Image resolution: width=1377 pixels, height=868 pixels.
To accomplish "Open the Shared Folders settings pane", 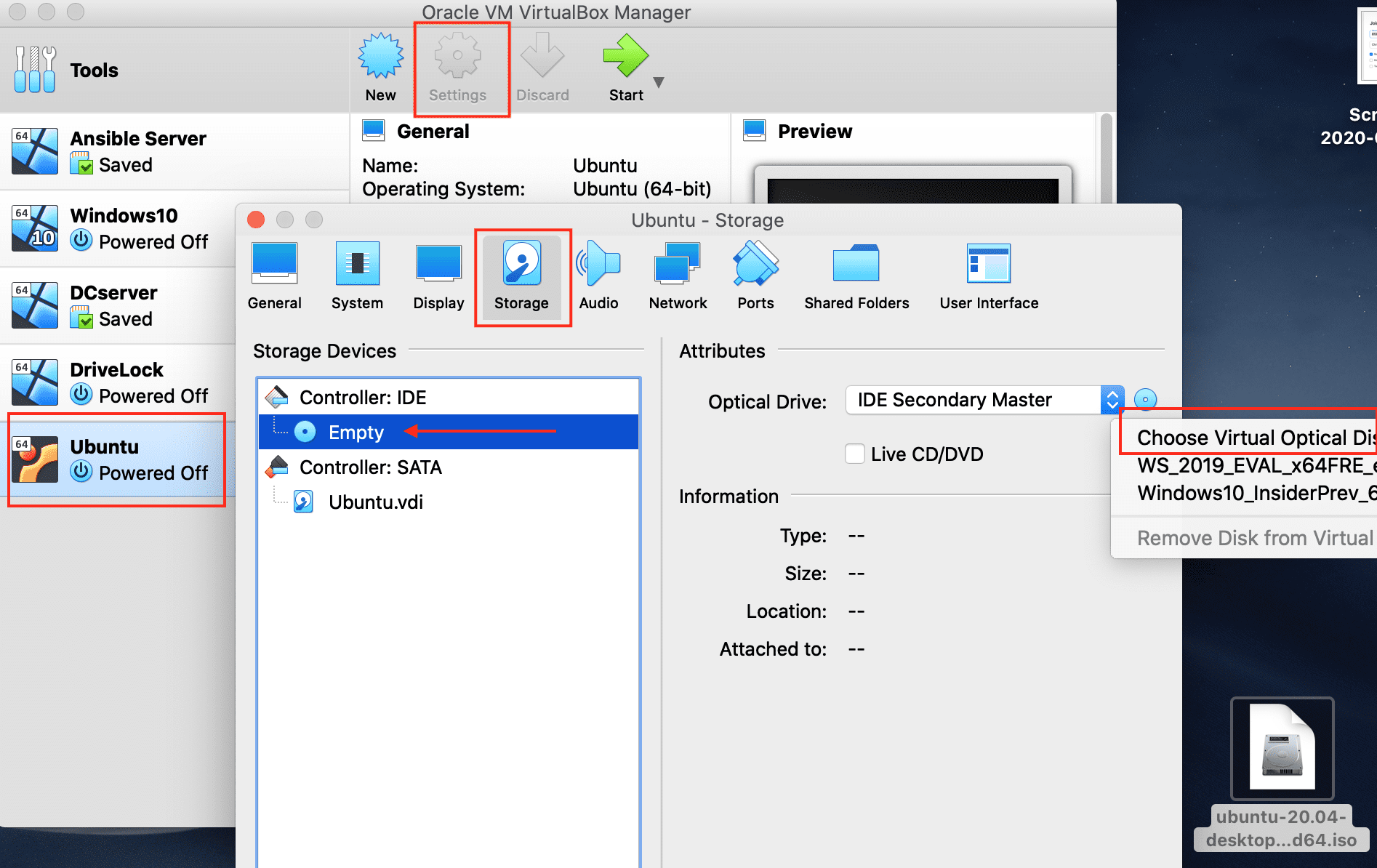I will [x=856, y=276].
